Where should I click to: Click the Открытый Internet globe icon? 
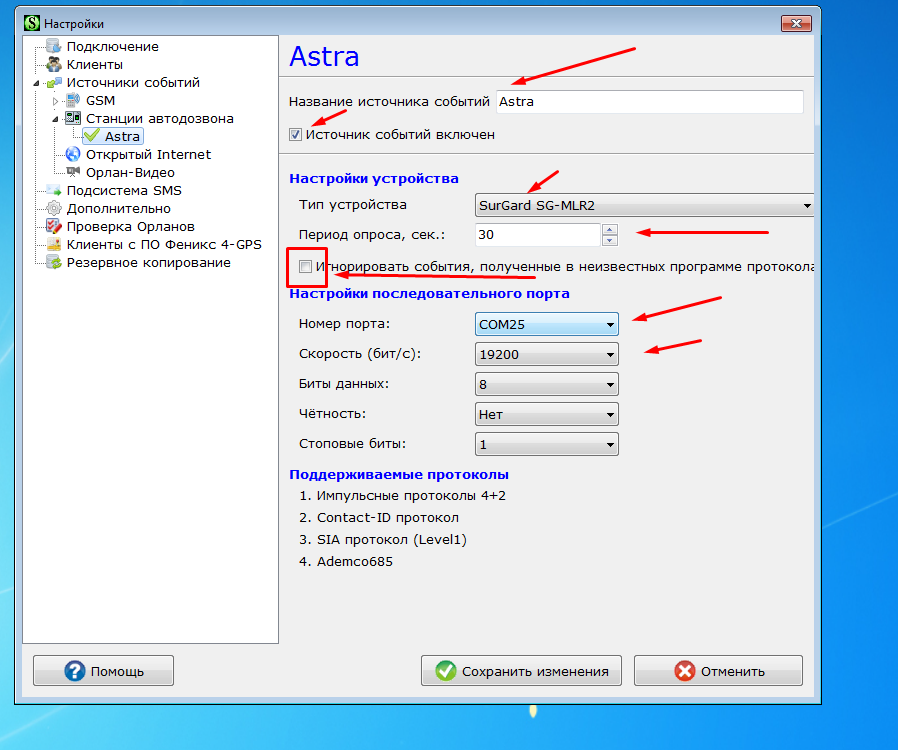point(73,154)
